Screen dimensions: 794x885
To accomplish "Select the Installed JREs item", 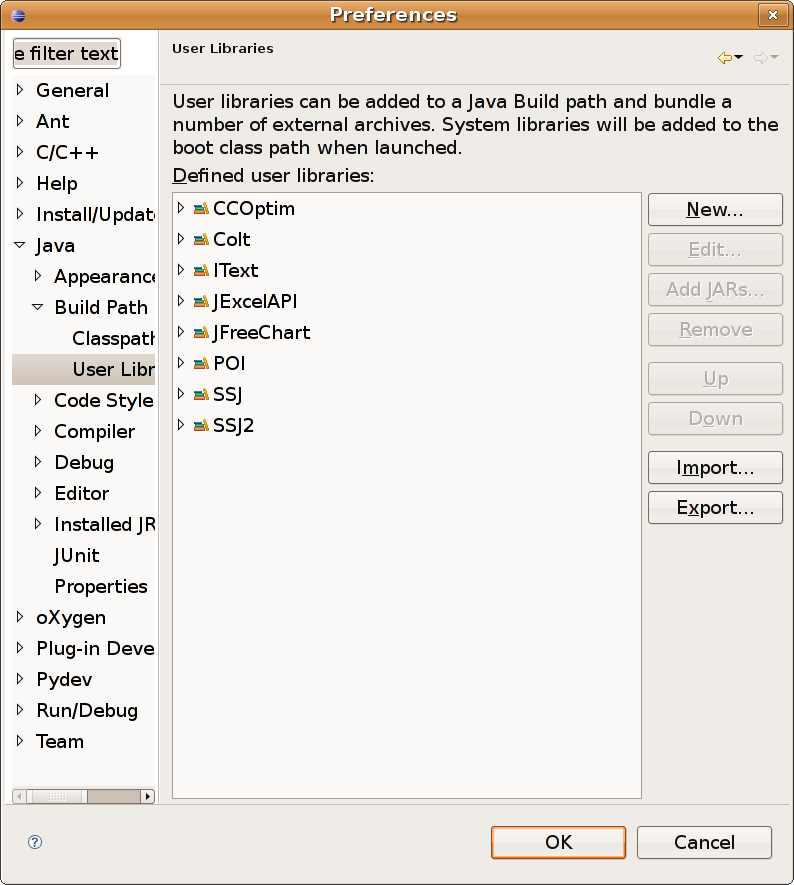I will pos(104,524).
